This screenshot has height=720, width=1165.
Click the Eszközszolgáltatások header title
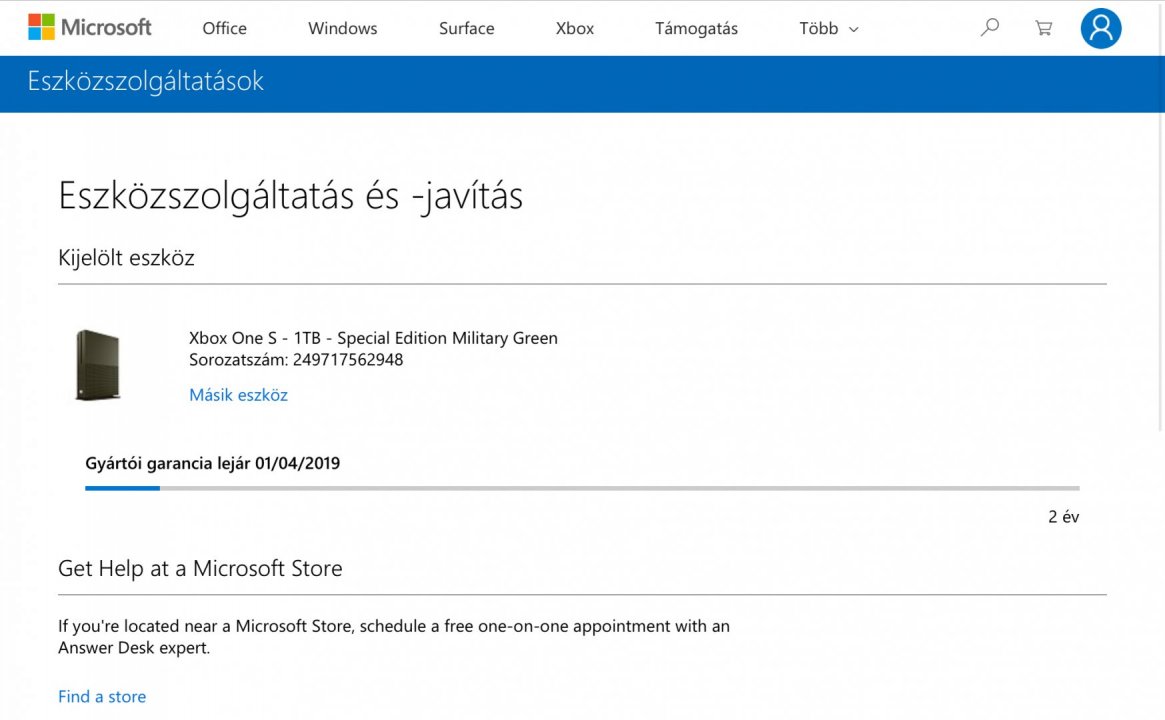click(146, 81)
